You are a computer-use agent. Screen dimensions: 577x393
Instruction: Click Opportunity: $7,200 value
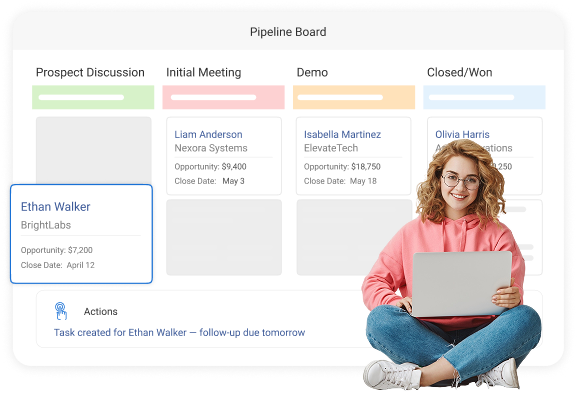click(x=57, y=250)
